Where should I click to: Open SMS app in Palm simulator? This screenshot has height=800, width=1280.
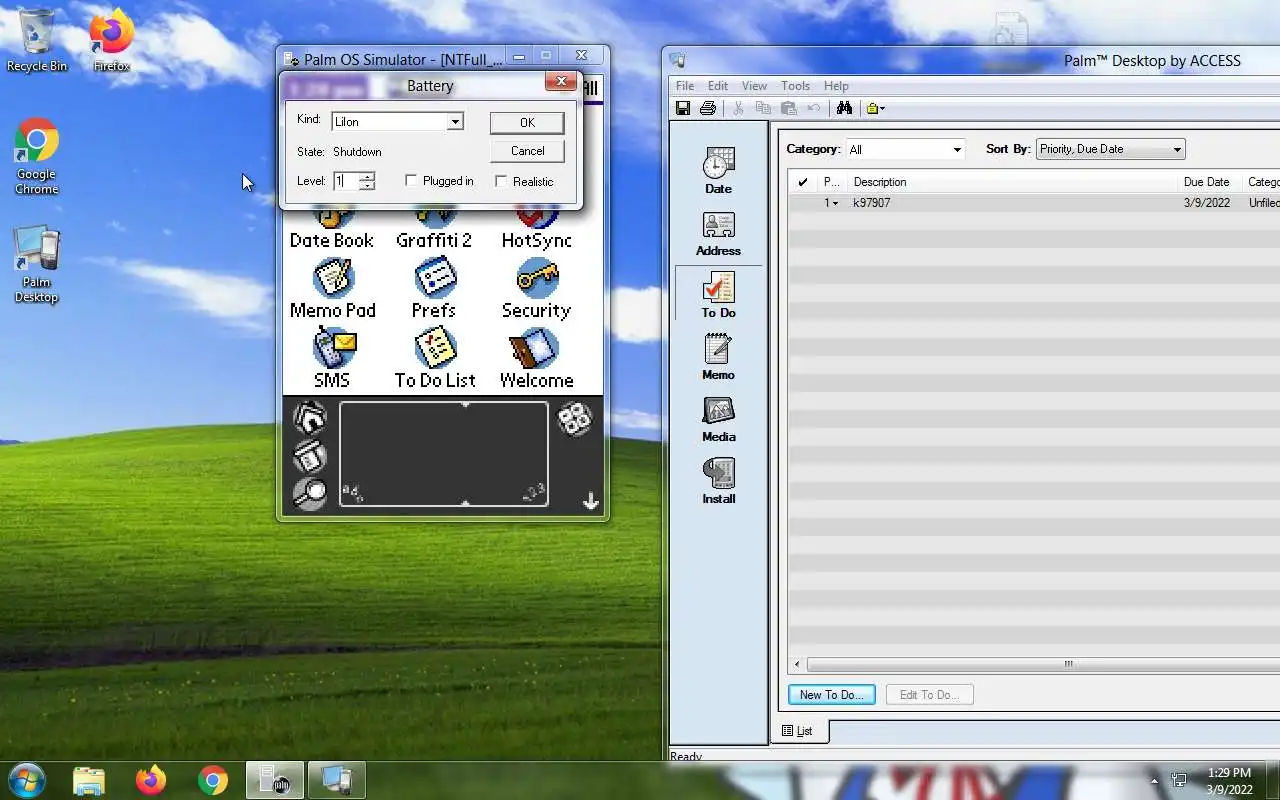click(x=332, y=358)
